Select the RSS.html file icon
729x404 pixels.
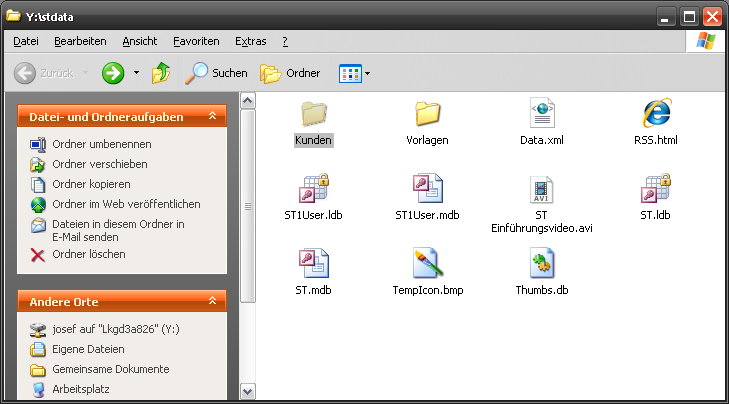point(656,113)
